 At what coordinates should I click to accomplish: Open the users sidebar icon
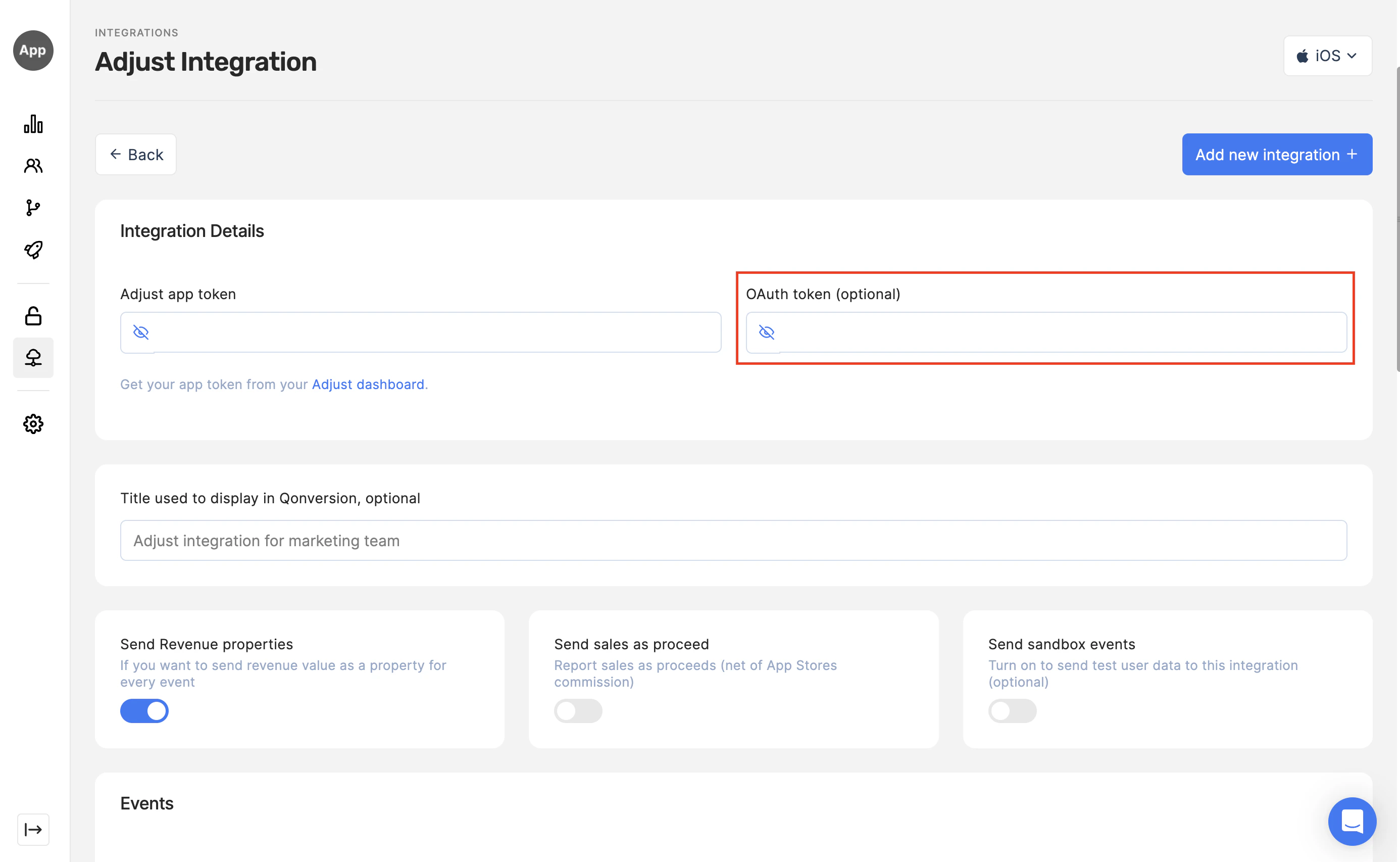[33, 165]
